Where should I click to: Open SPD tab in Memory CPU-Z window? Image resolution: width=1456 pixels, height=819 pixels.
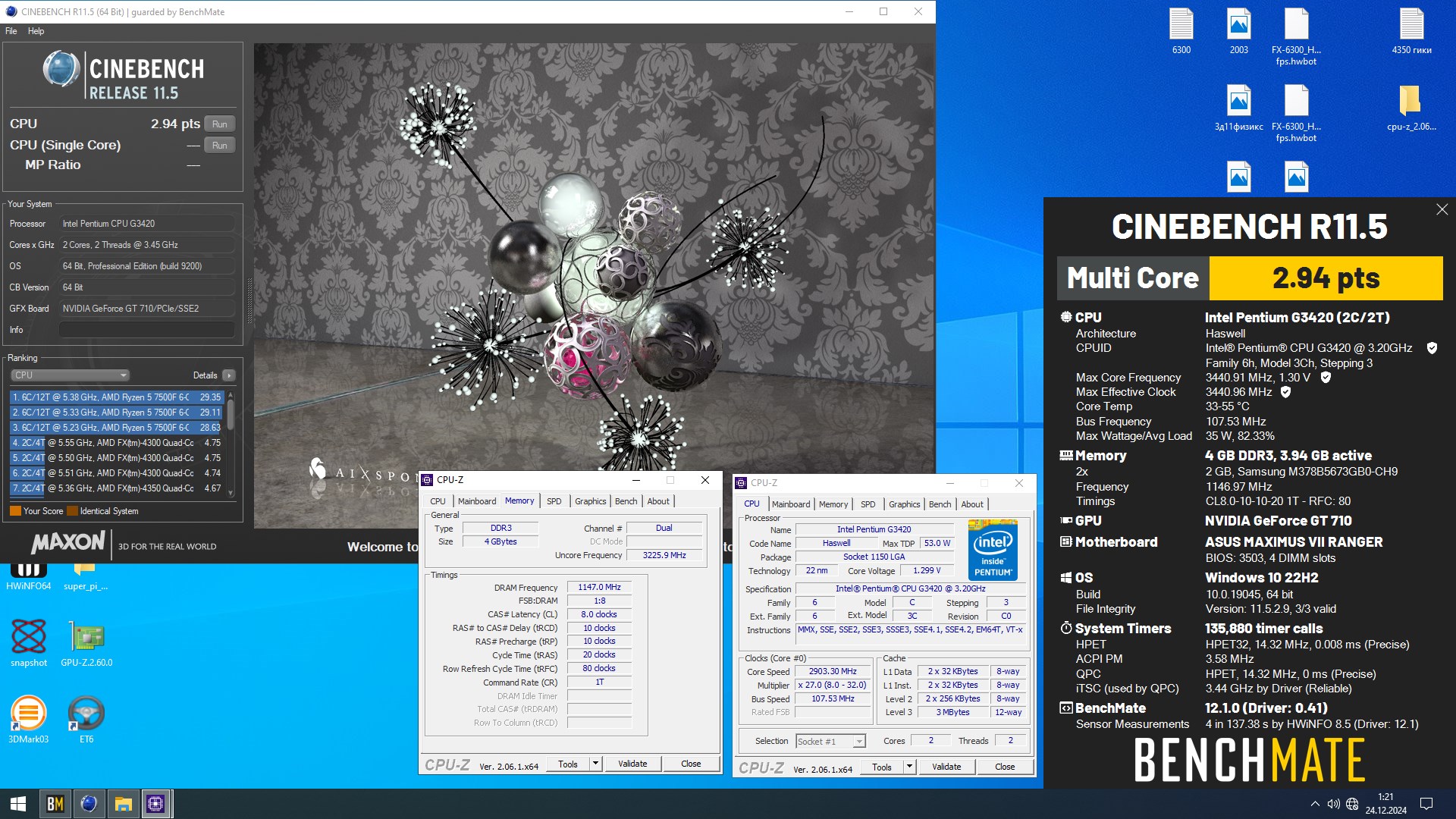point(554,501)
